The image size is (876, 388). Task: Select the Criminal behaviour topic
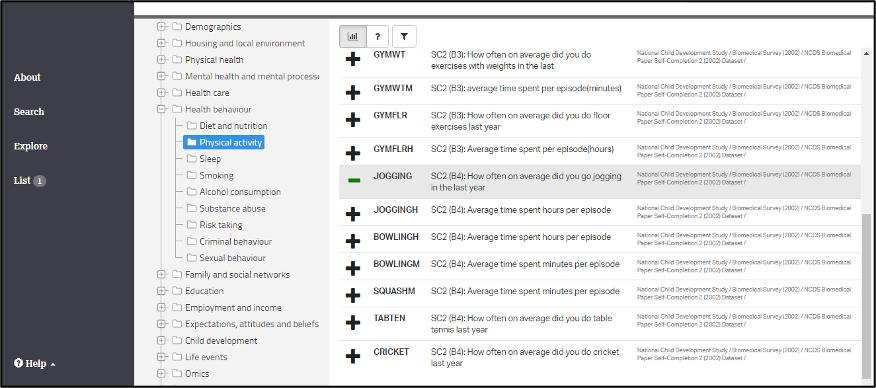(x=235, y=242)
